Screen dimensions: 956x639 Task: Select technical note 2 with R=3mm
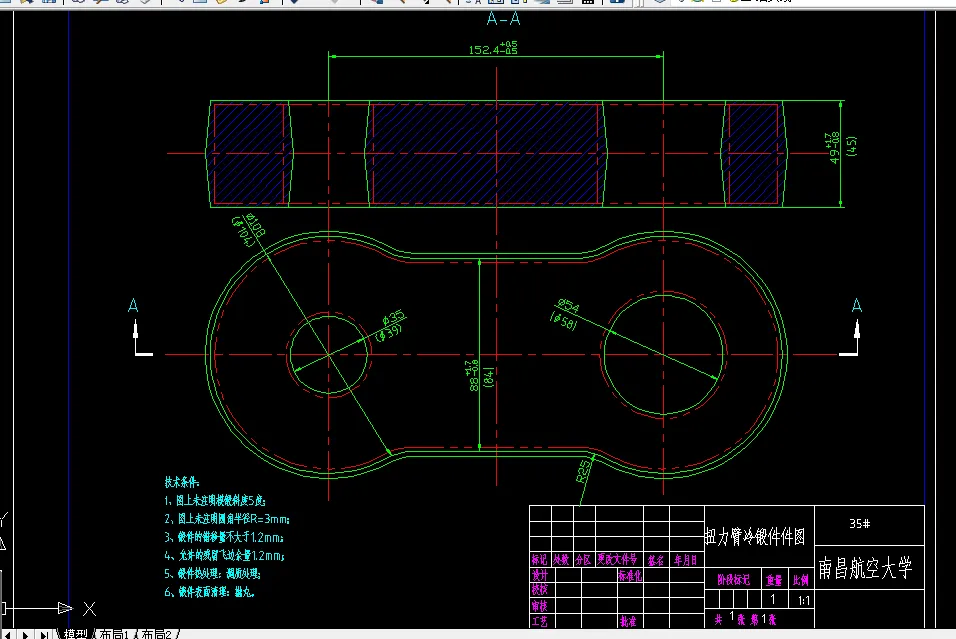pos(227,519)
